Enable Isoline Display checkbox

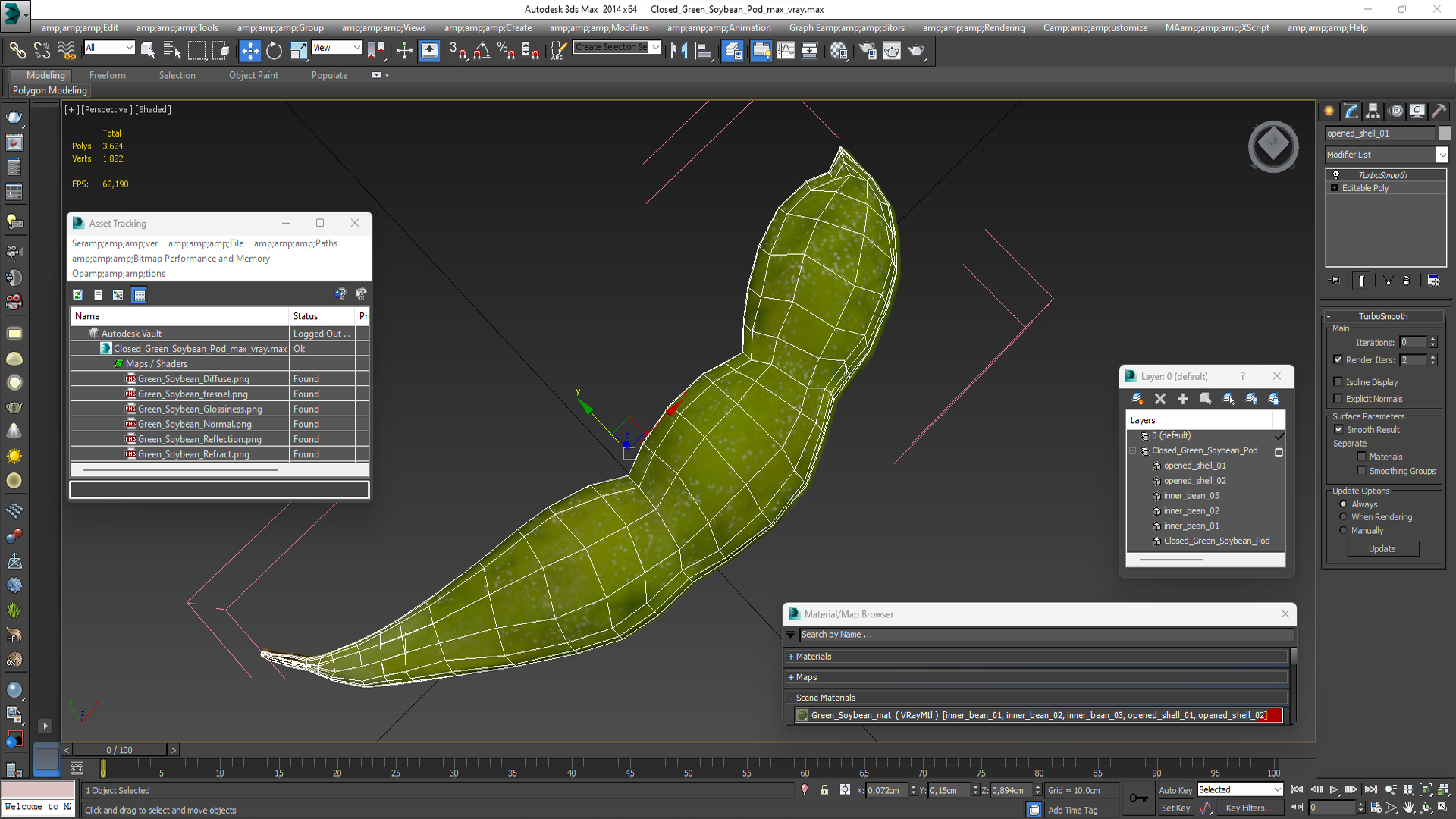click(x=1338, y=382)
